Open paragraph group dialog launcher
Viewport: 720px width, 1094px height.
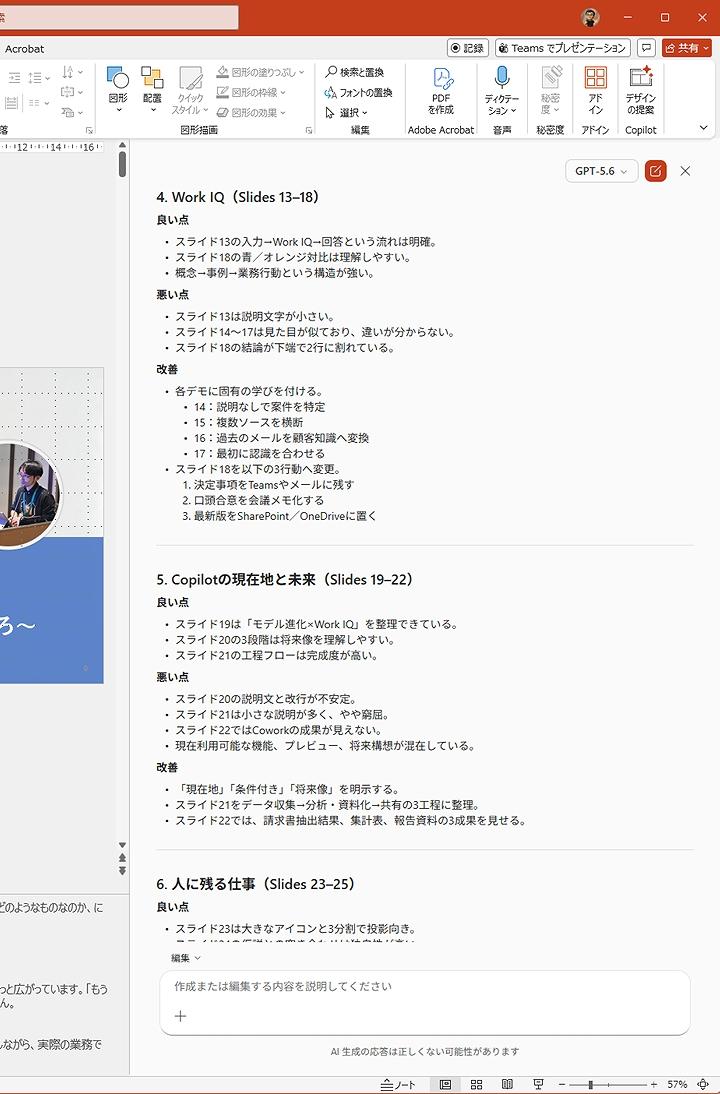[89, 130]
